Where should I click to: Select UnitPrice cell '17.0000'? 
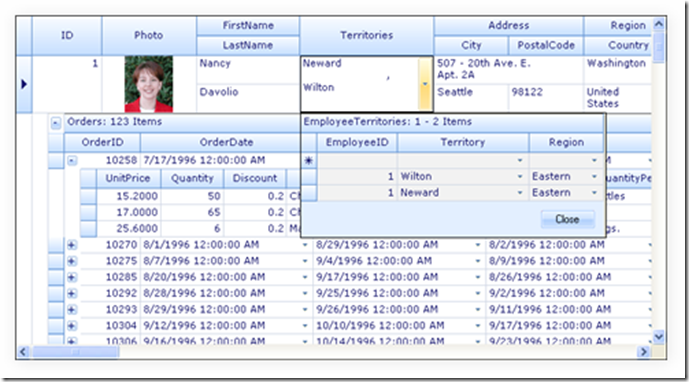tap(128, 212)
